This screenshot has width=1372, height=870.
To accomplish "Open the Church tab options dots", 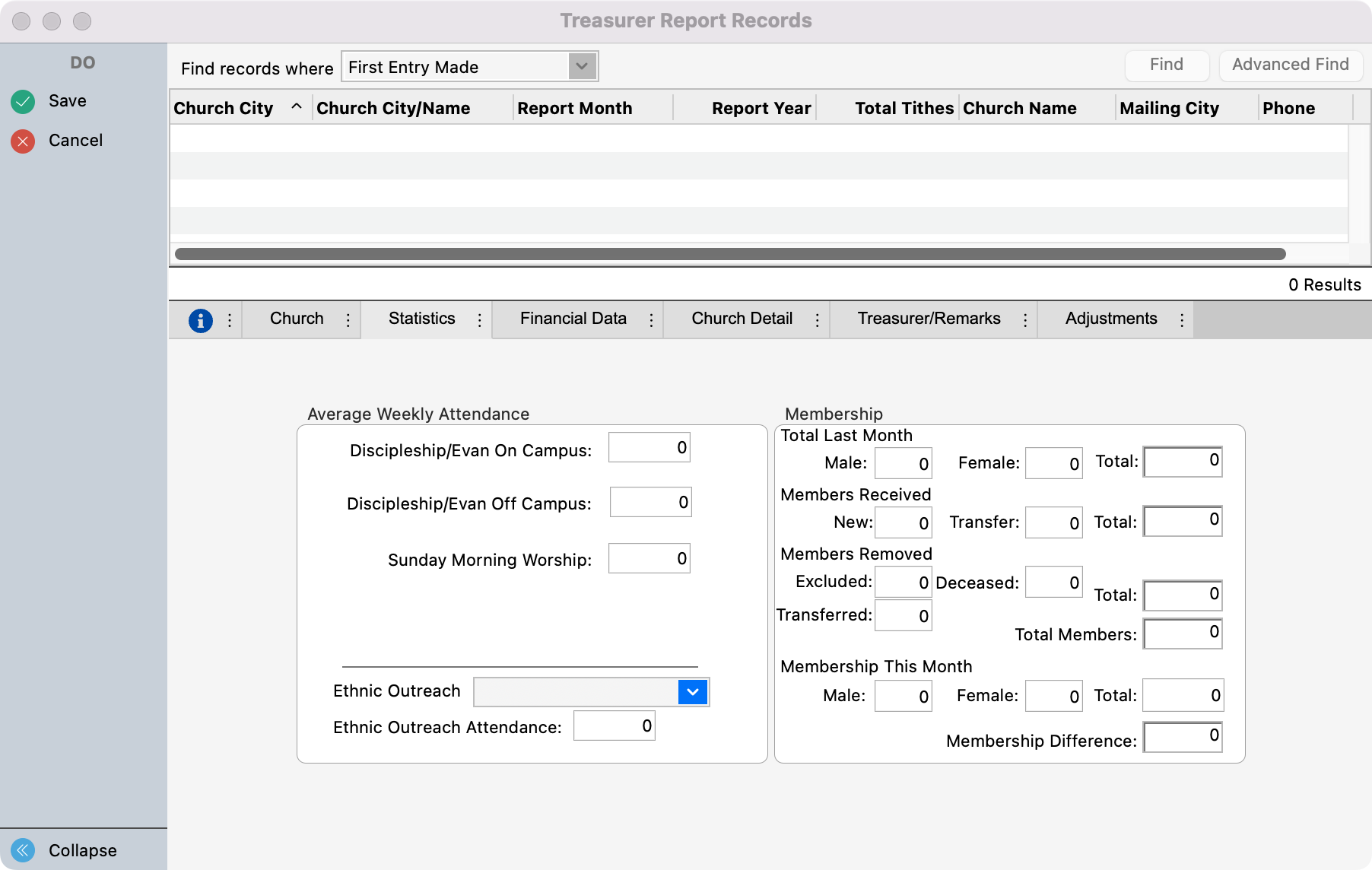I will coord(347,320).
